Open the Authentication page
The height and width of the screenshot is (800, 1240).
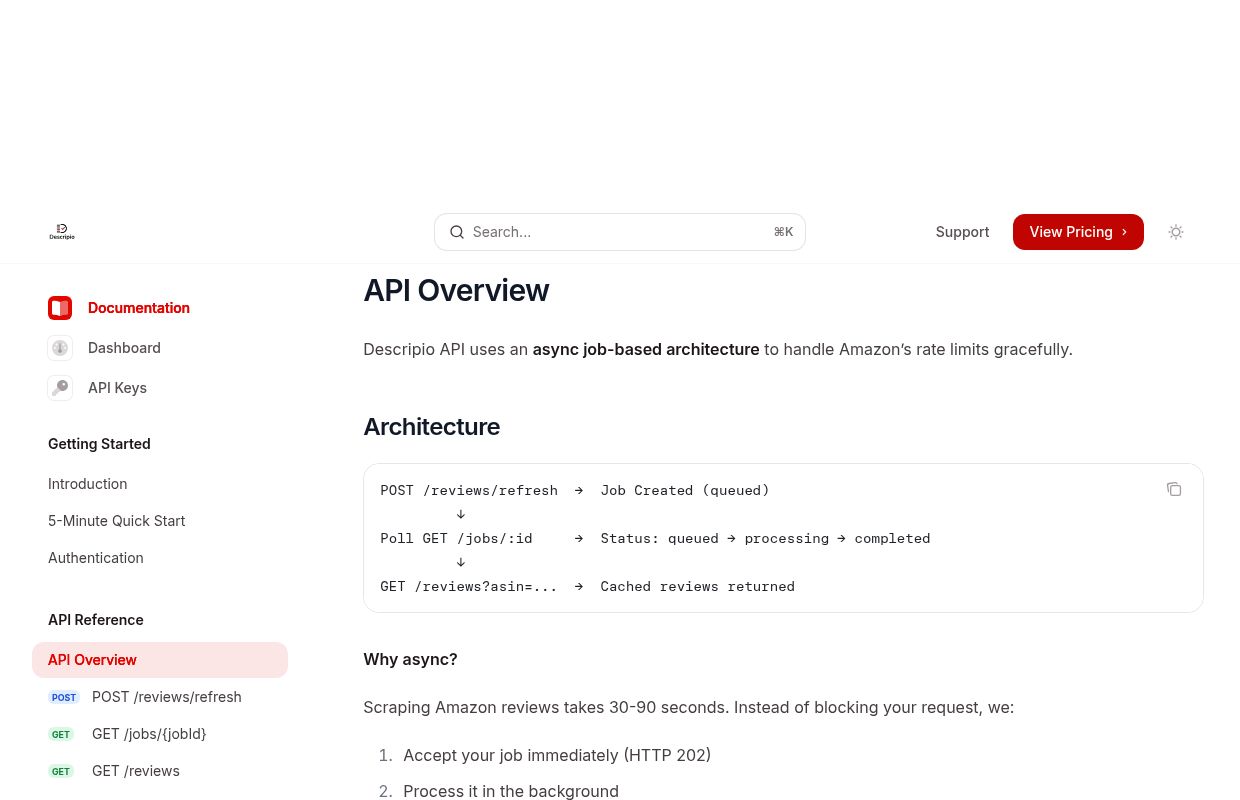click(x=96, y=558)
